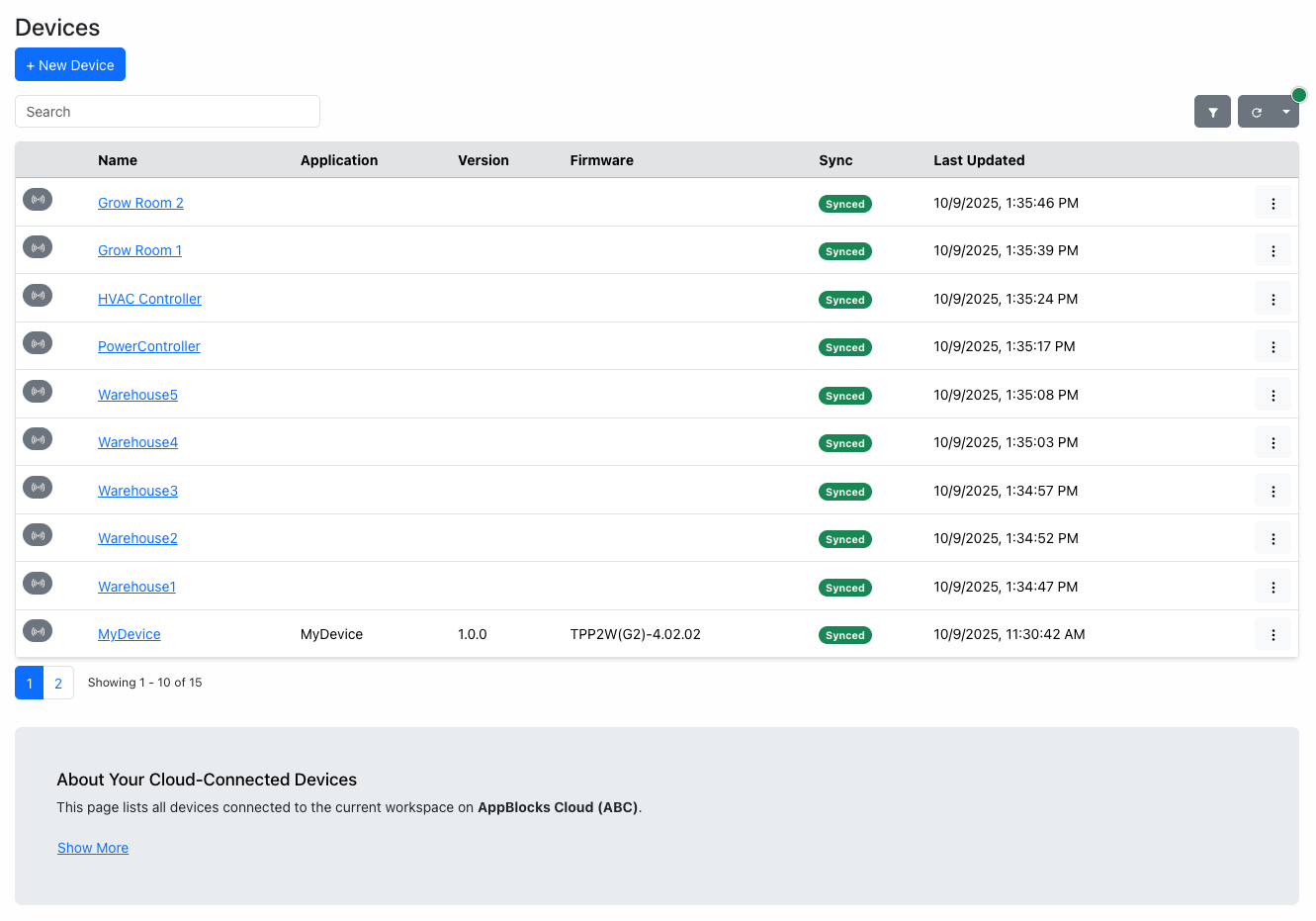Screen dimensions: 1316x921
Task: Click the device icon beside HVAC Controller
Action: coord(38,296)
